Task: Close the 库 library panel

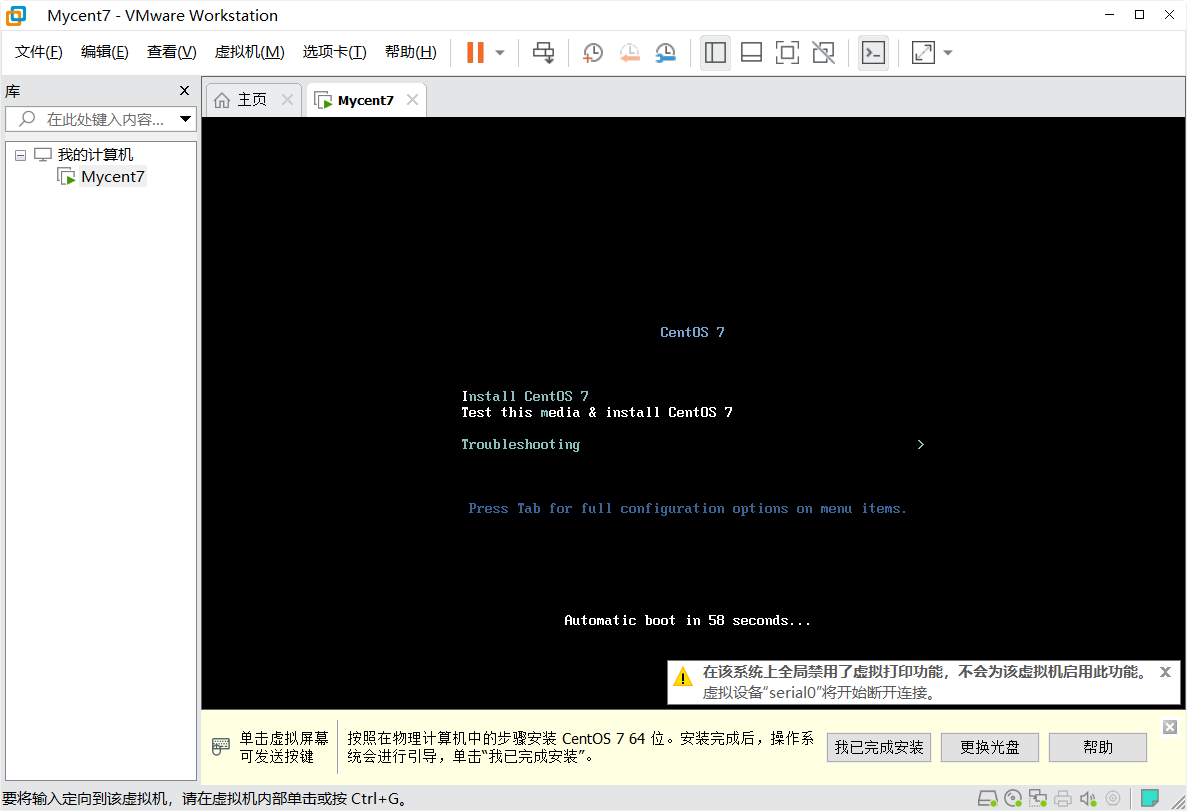Action: 184,91
